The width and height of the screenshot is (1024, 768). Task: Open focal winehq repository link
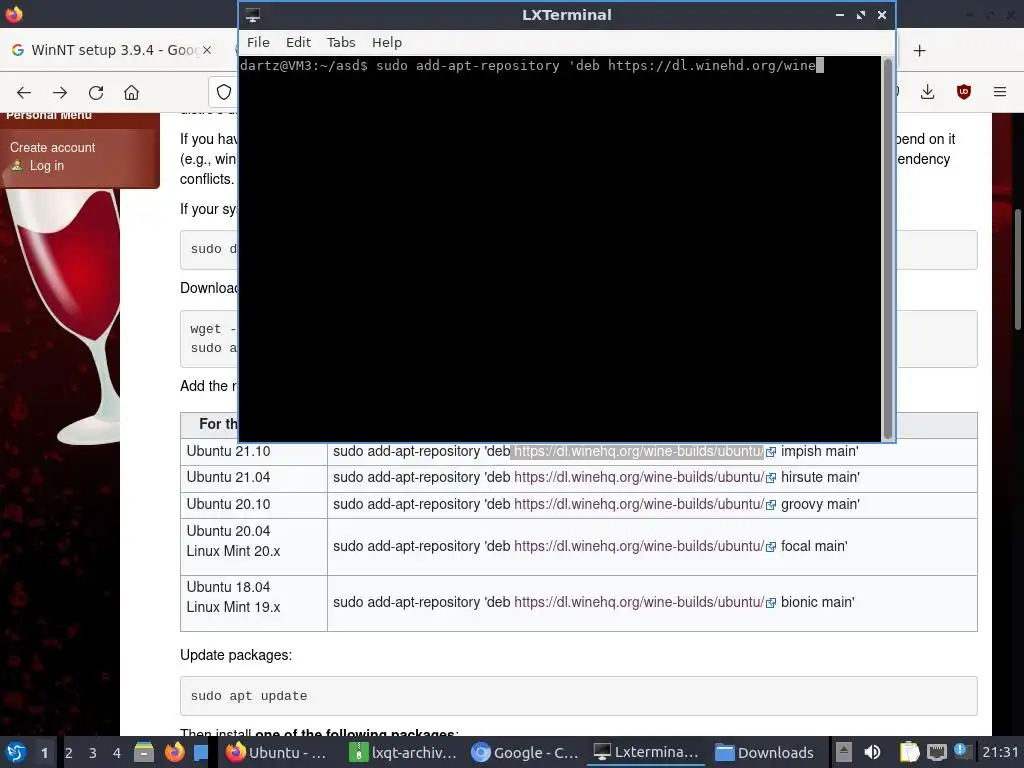[639, 546]
